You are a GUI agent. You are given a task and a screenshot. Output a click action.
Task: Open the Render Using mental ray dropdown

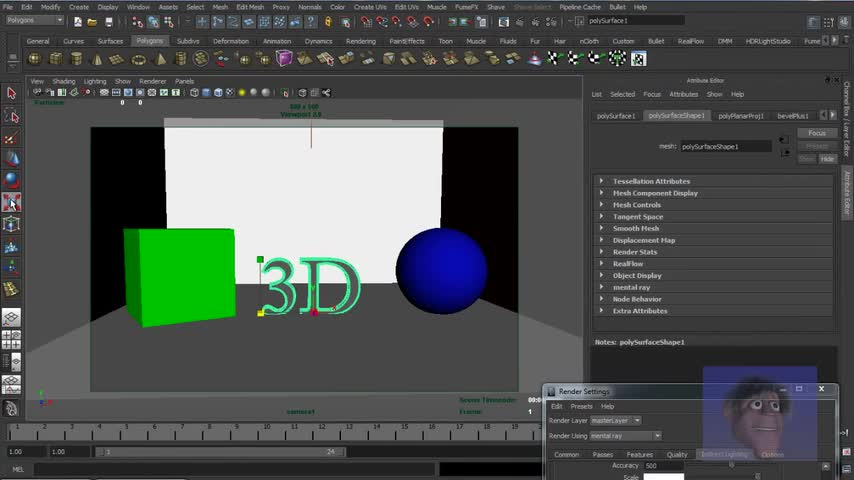pyautogui.click(x=626, y=436)
